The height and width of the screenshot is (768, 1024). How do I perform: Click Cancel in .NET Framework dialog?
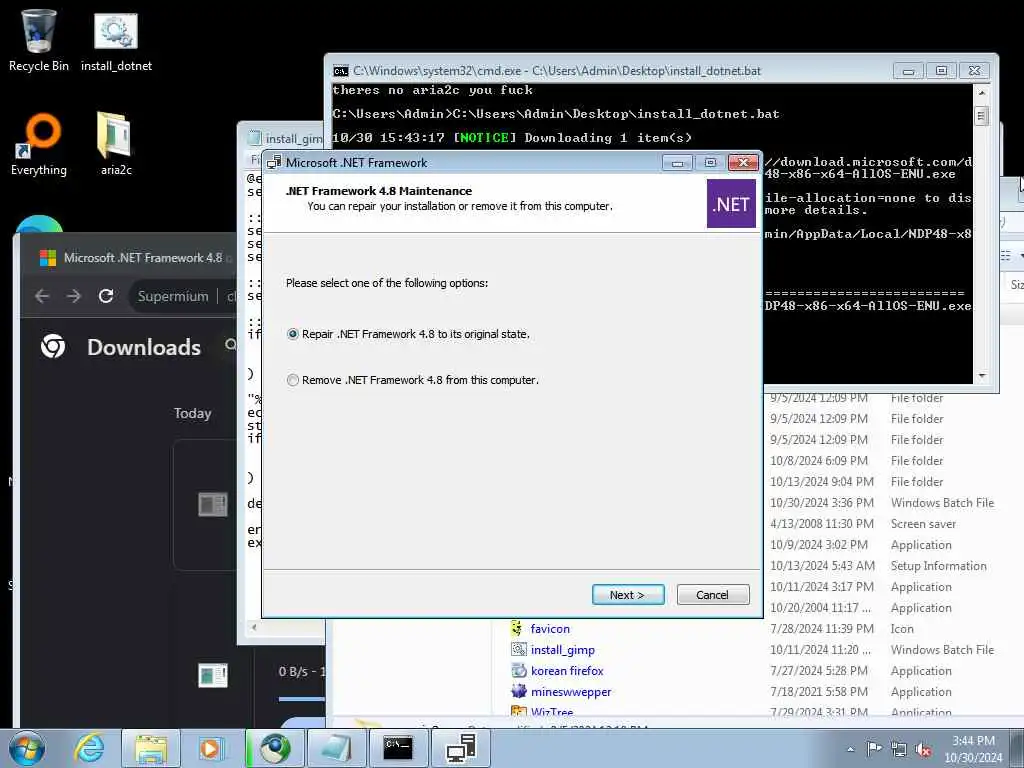tap(712, 595)
